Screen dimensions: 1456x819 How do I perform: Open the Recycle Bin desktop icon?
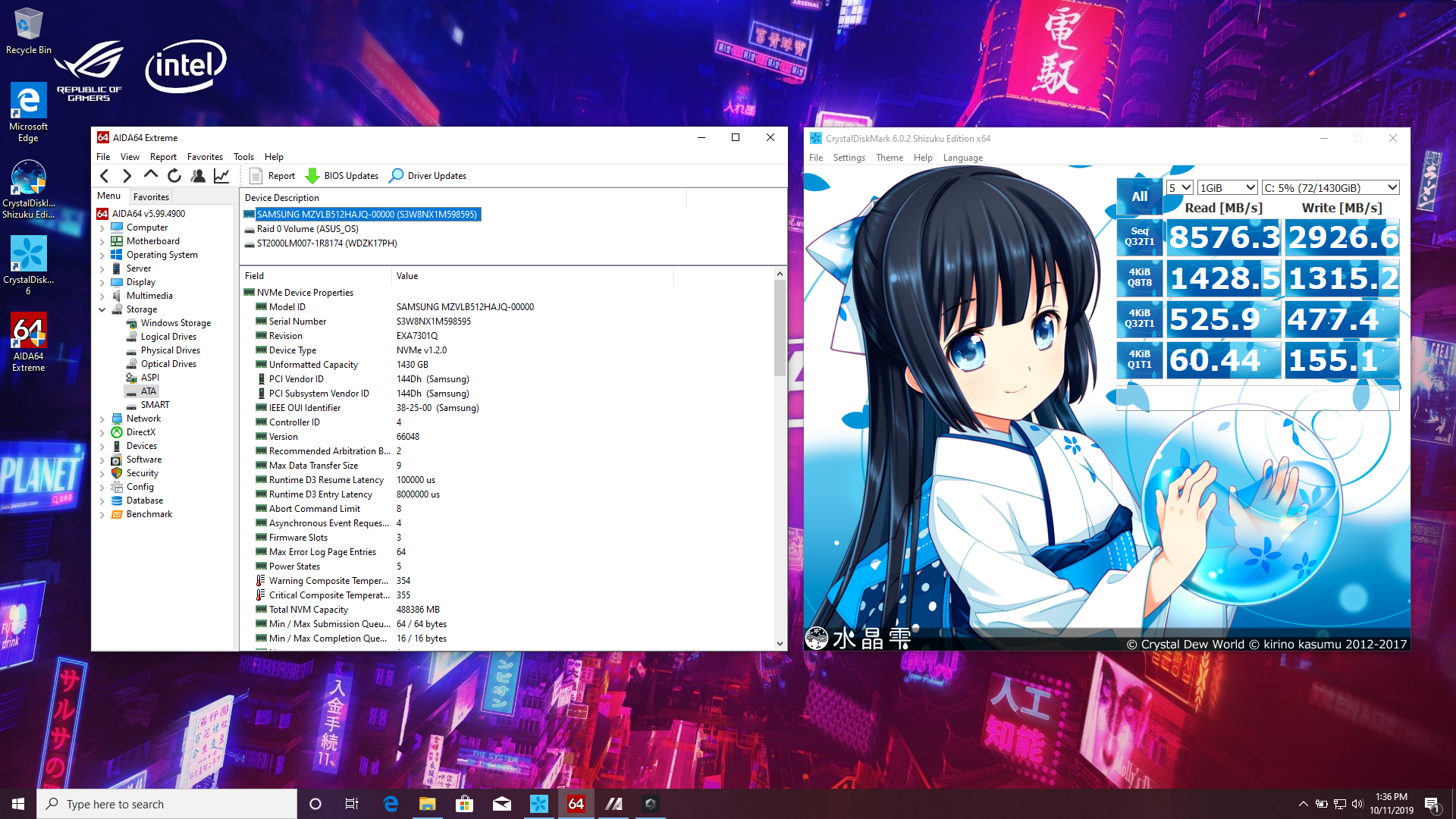[28, 31]
